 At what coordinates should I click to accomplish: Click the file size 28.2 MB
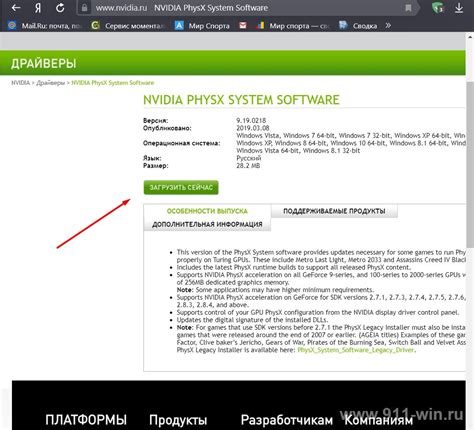pyautogui.click(x=248, y=166)
